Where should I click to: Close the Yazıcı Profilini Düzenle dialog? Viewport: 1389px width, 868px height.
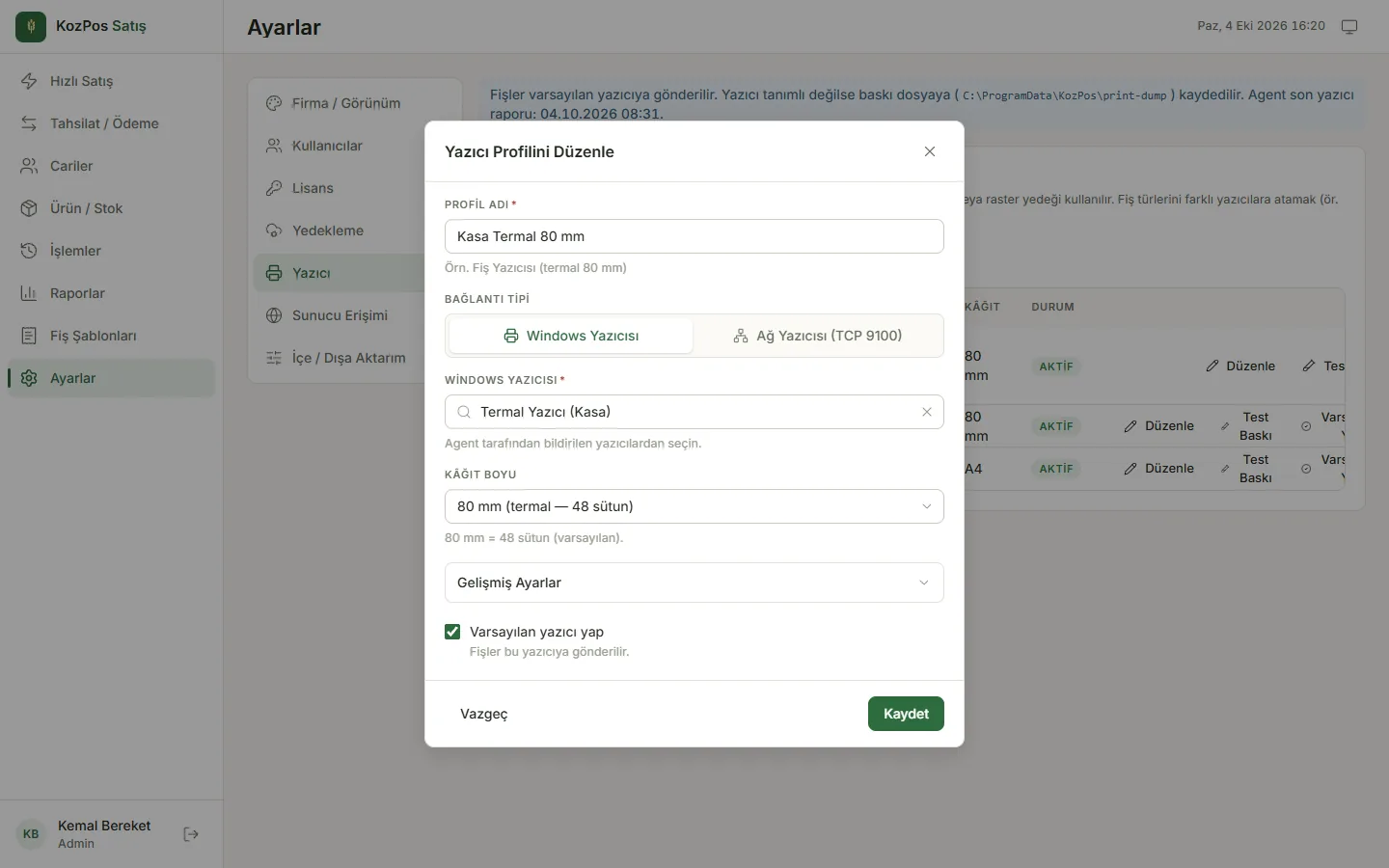point(930,151)
